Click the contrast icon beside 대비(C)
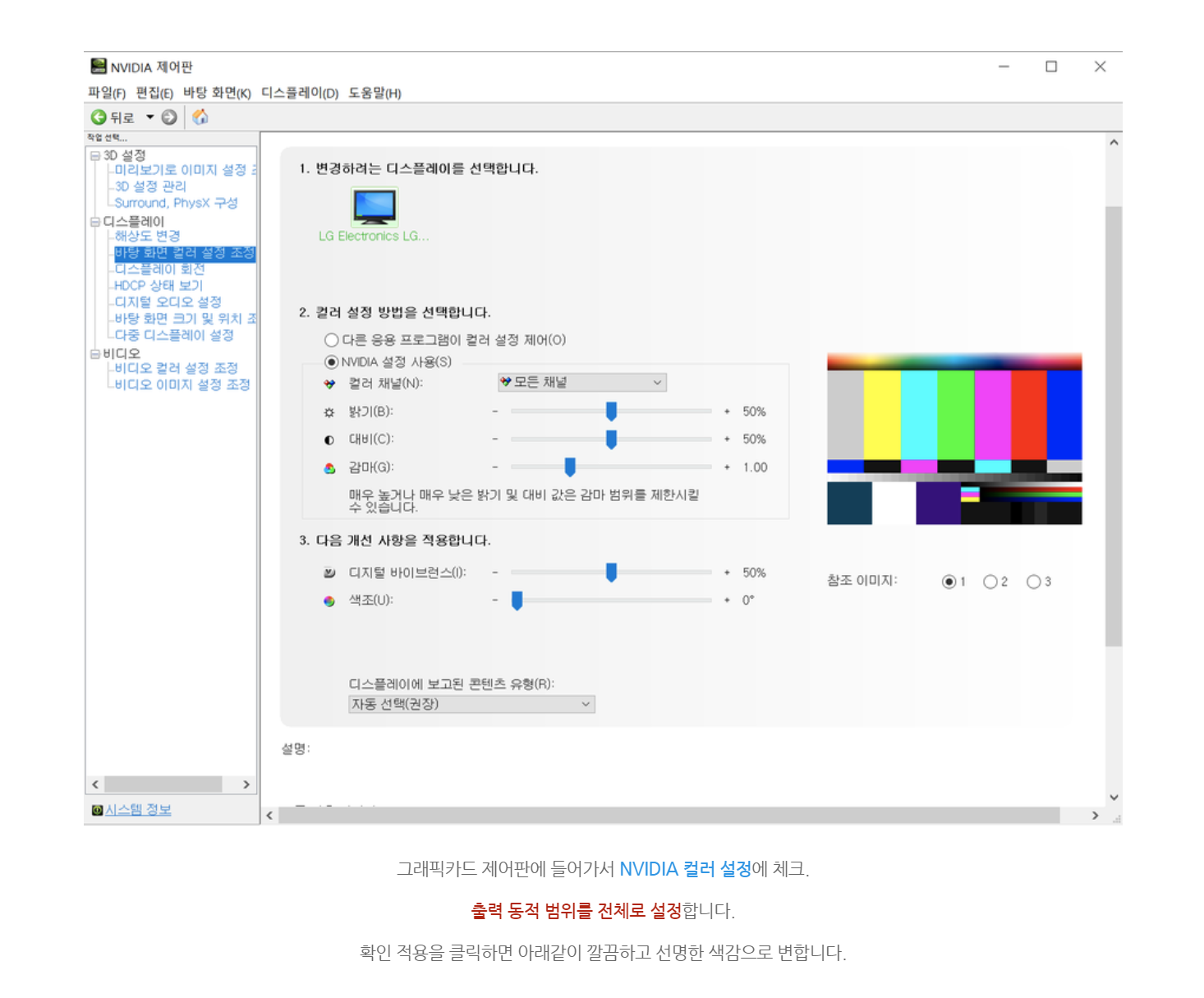The image size is (1204, 998). point(329,440)
